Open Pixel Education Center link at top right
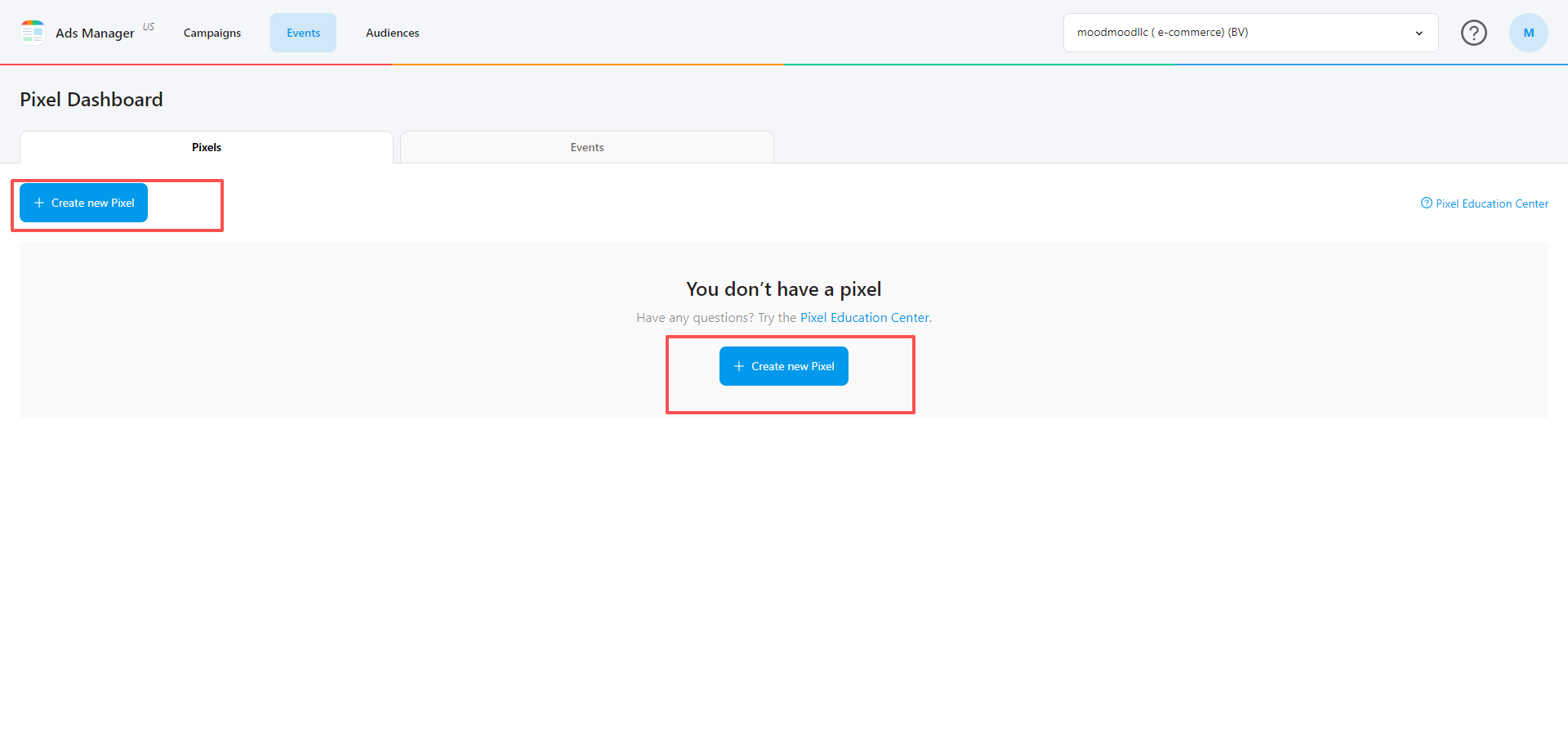Image resolution: width=1568 pixels, height=751 pixels. click(x=1491, y=203)
